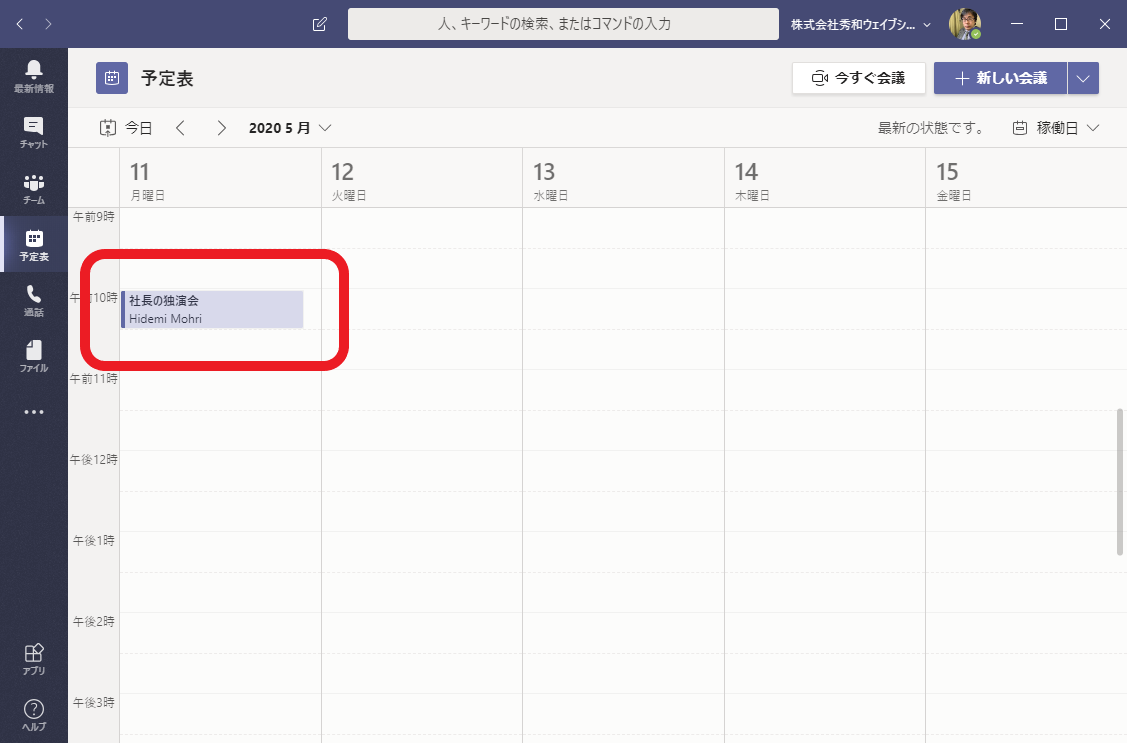This screenshot has height=743, width=1127.
Task: Open the Calls phone icon
Action: click(34, 299)
